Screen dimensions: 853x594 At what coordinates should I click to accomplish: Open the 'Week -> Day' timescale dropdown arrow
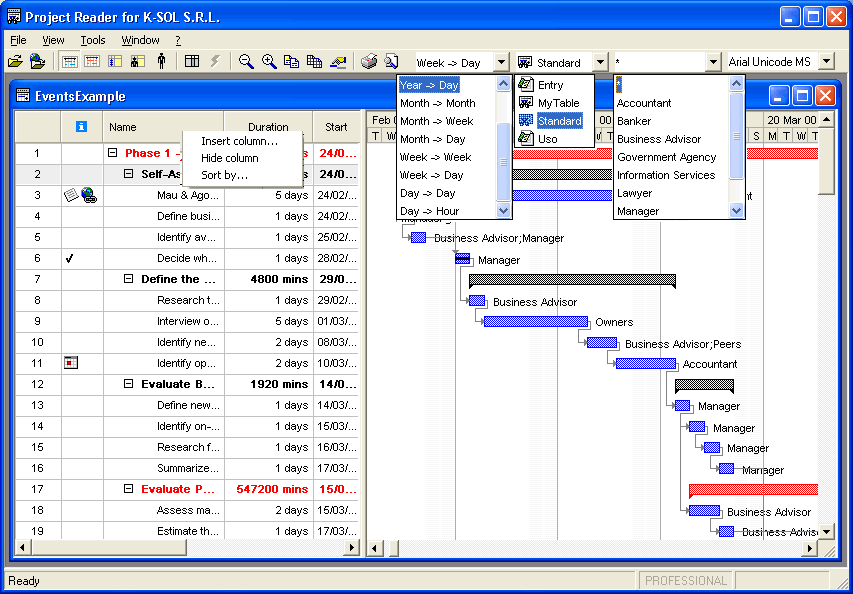(502, 62)
